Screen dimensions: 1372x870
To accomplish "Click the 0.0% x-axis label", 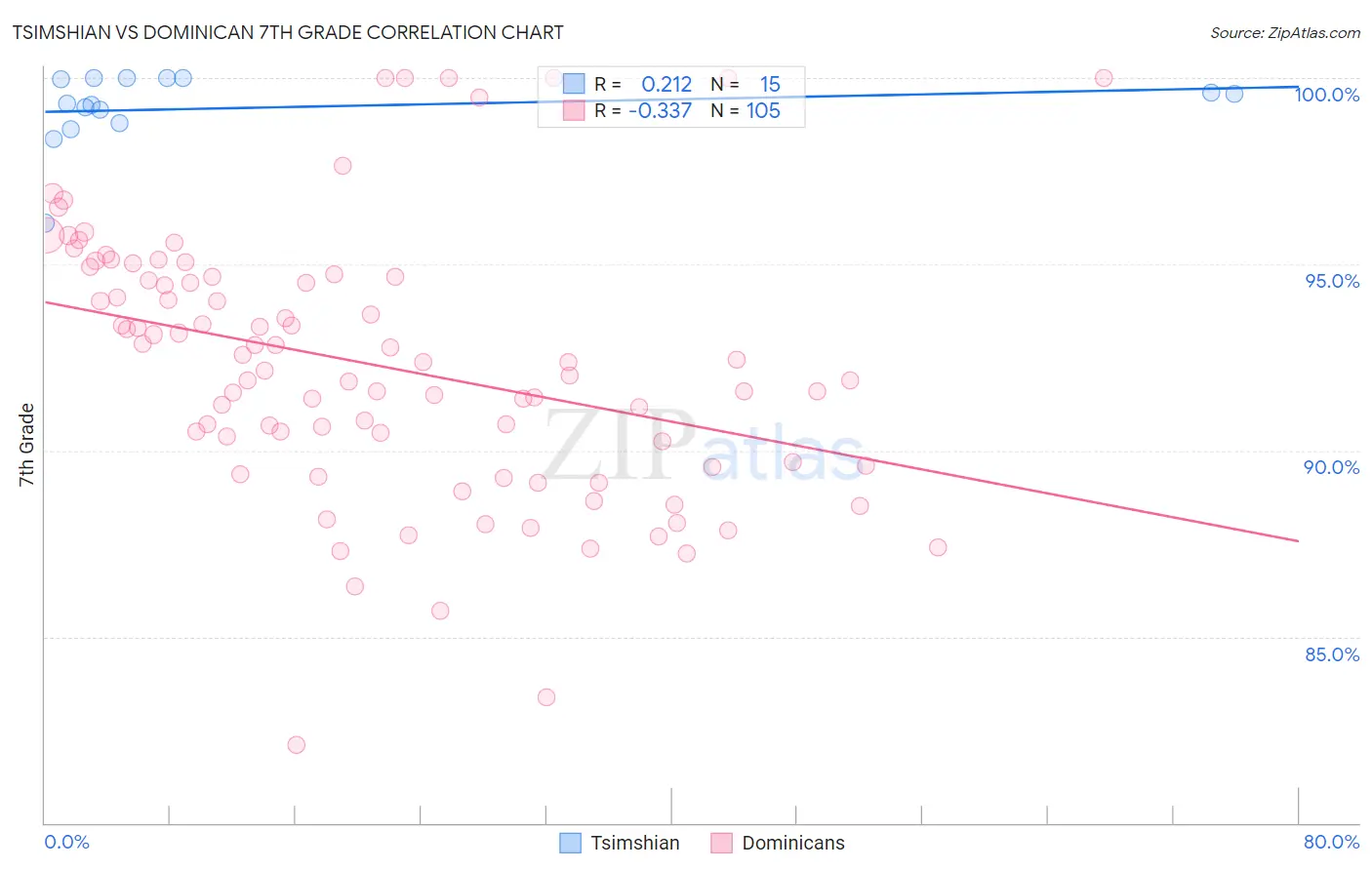I will (67, 842).
